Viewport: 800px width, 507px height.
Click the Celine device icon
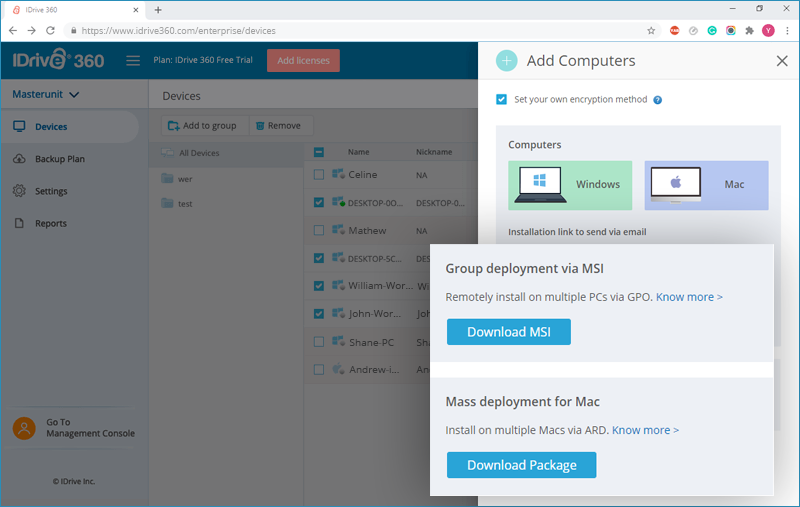[x=338, y=174]
